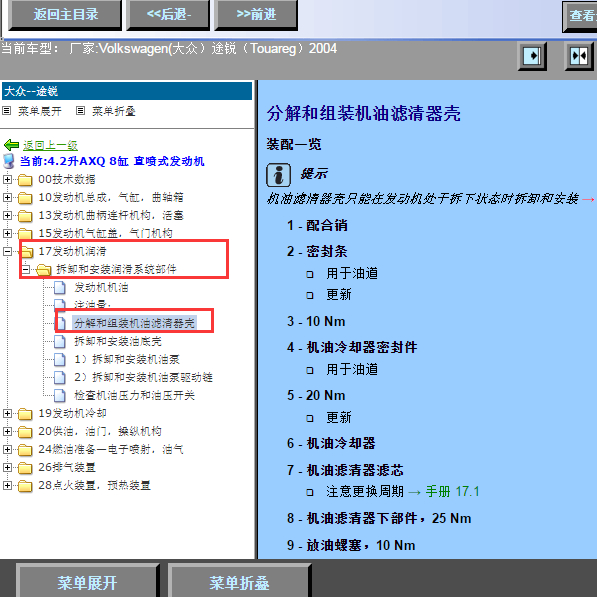
Task: Click 9 - 放油螺塞，10 Nm text
Action: click(x=351, y=545)
